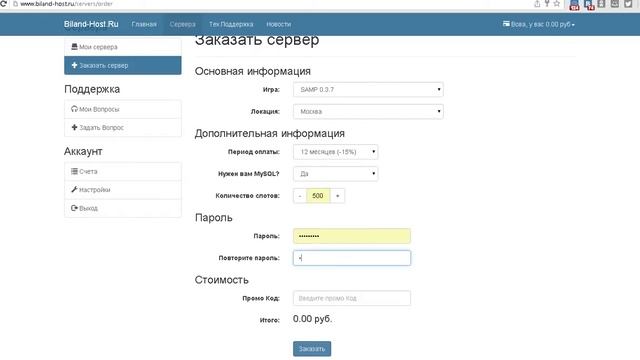640x360 pixels.
Task: Click the exit icon beside Выход
Action: coord(74,208)
